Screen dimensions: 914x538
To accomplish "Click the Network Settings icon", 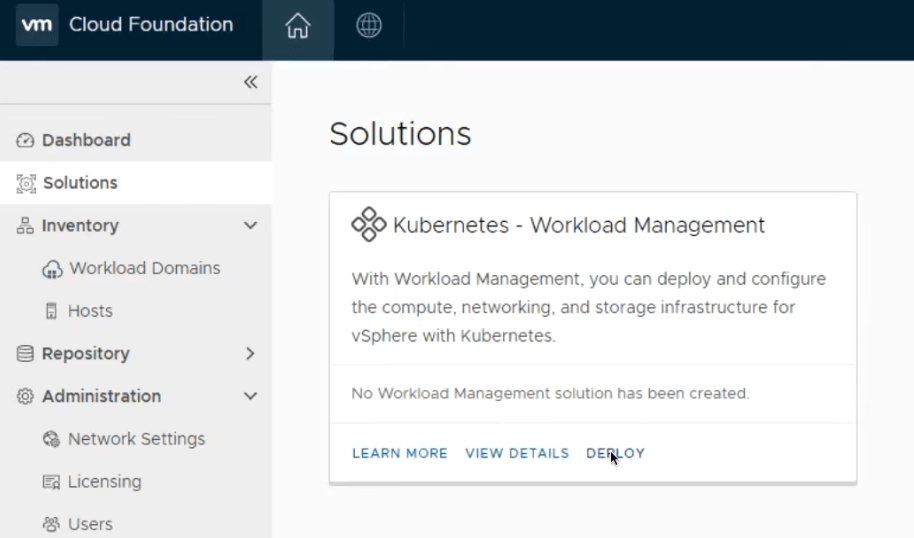I will point(51,440).
